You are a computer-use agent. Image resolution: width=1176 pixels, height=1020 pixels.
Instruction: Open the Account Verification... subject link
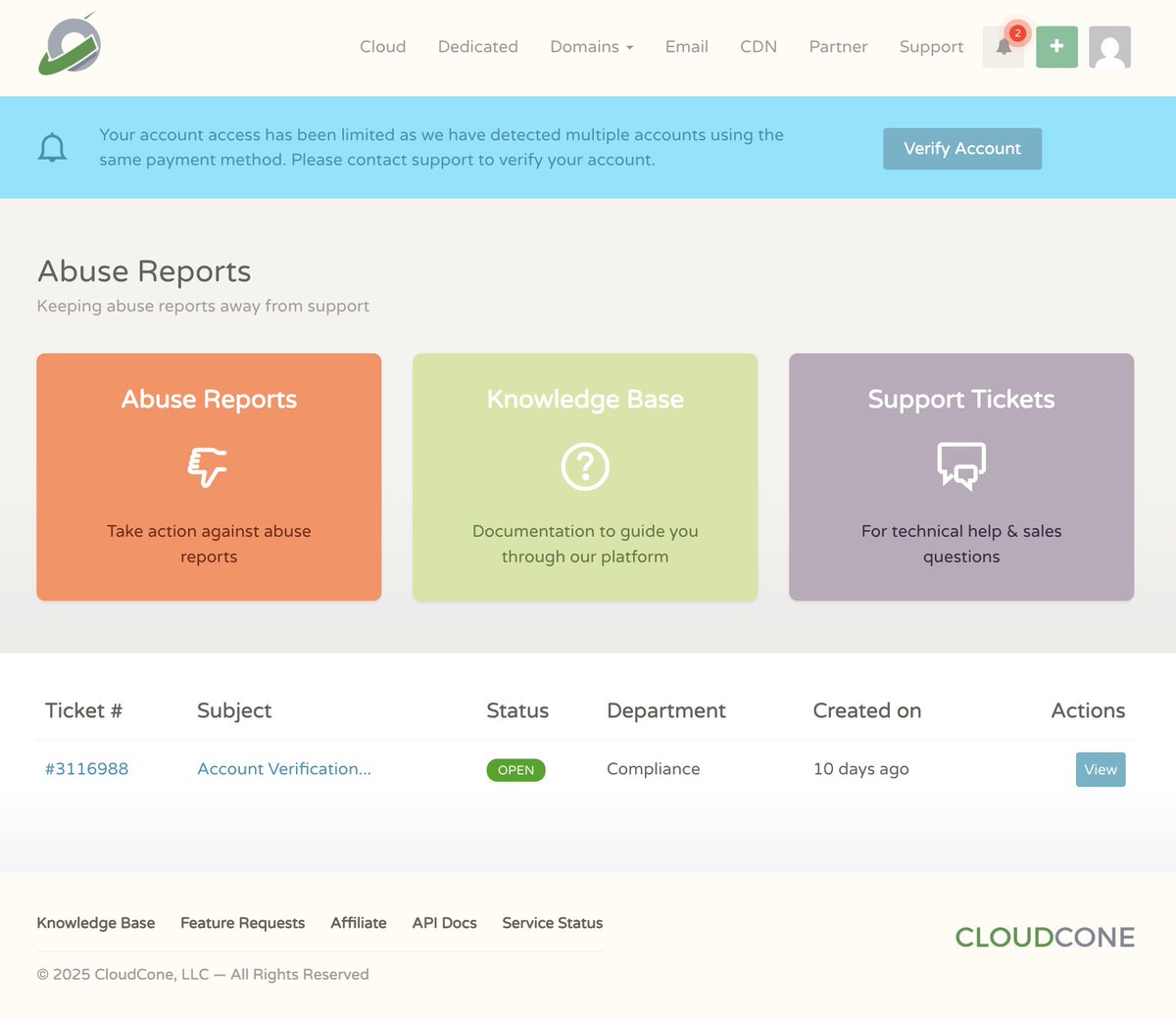pyautogui.click(x=284, y=769)
